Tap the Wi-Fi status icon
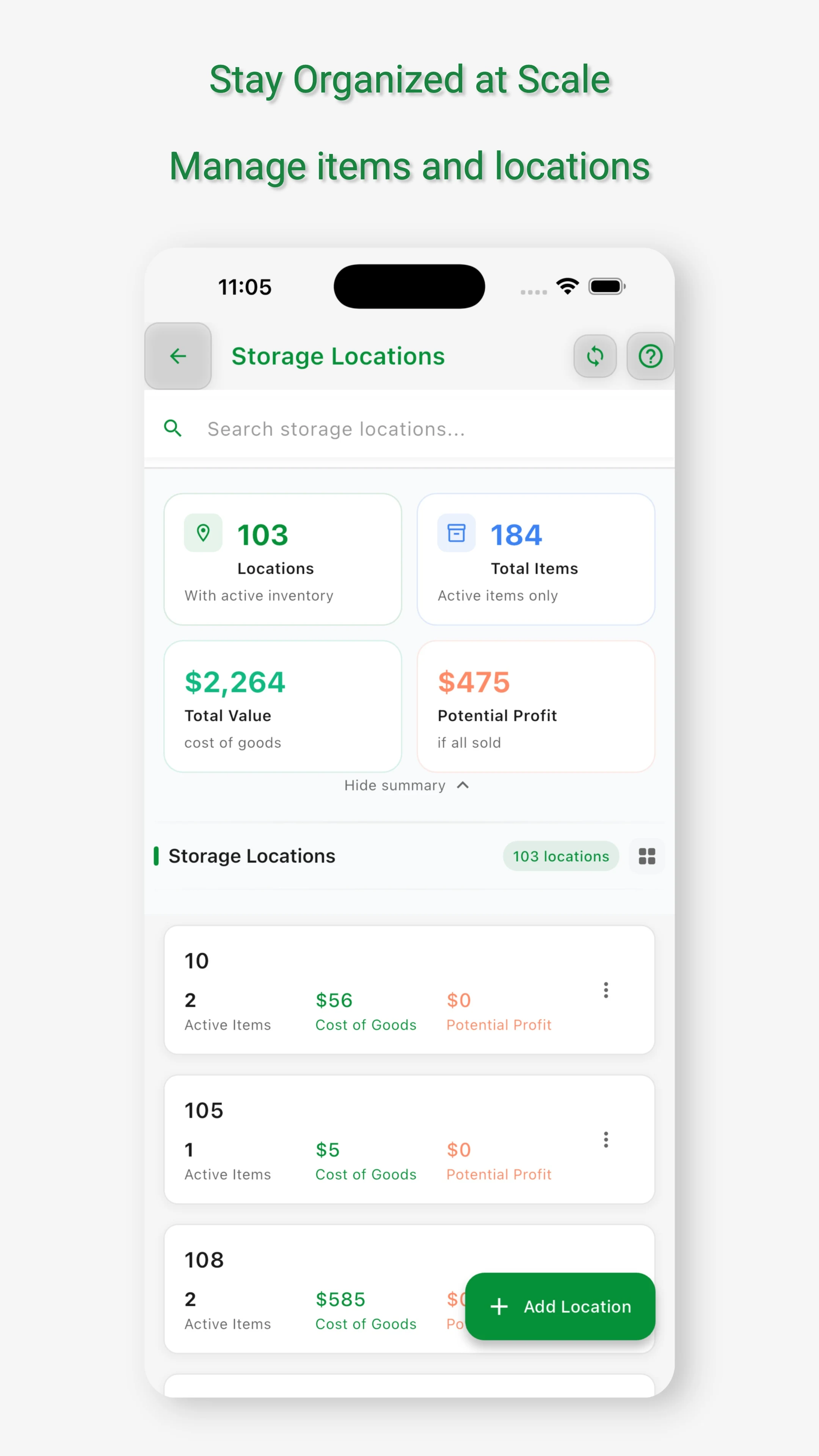This screenshot has width=819, height=1456. 568,286
